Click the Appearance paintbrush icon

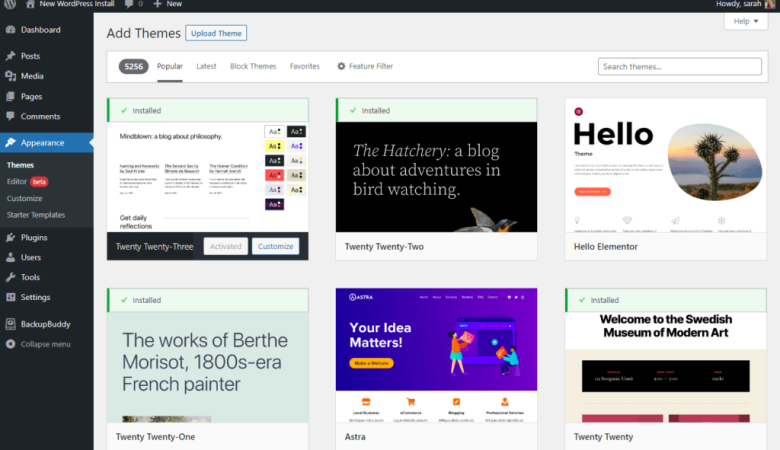10,143
